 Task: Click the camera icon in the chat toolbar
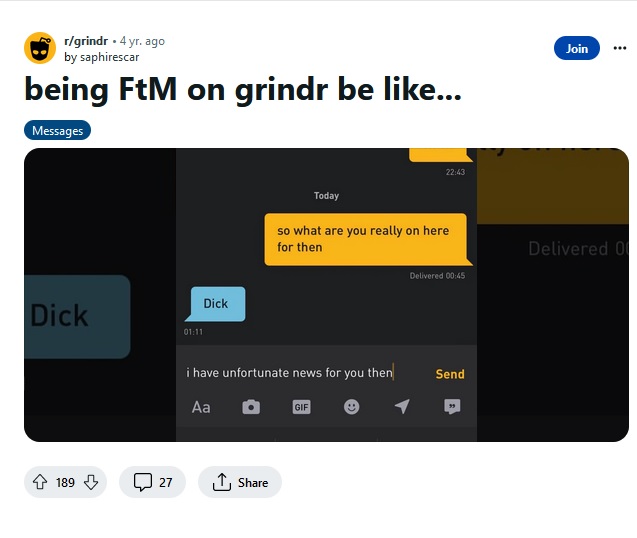(x=251, y=407)
